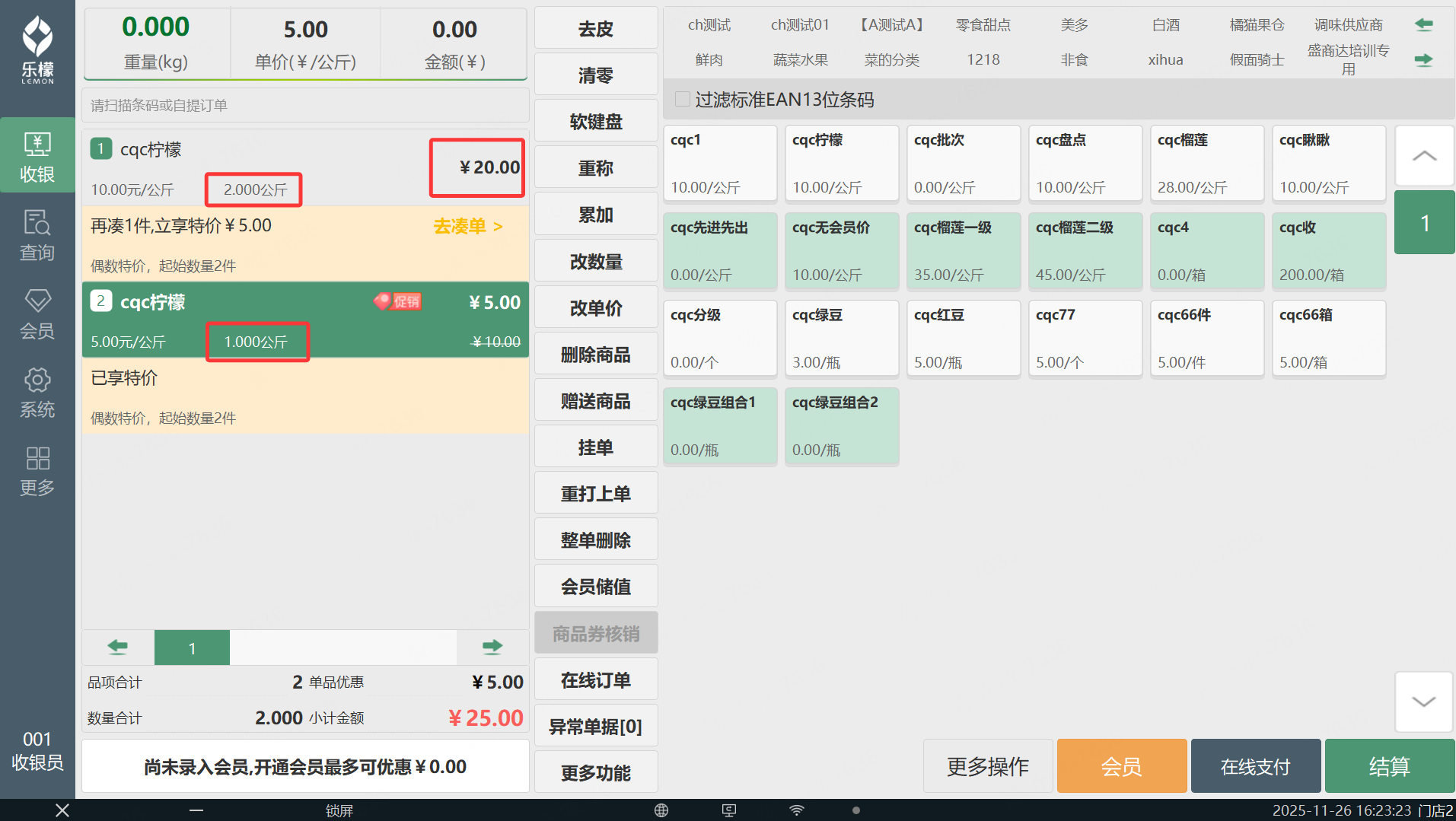This screenshot has height=821, width=1456.
Task: Select the xihua category tab
Action: [x=1166, y=59]
